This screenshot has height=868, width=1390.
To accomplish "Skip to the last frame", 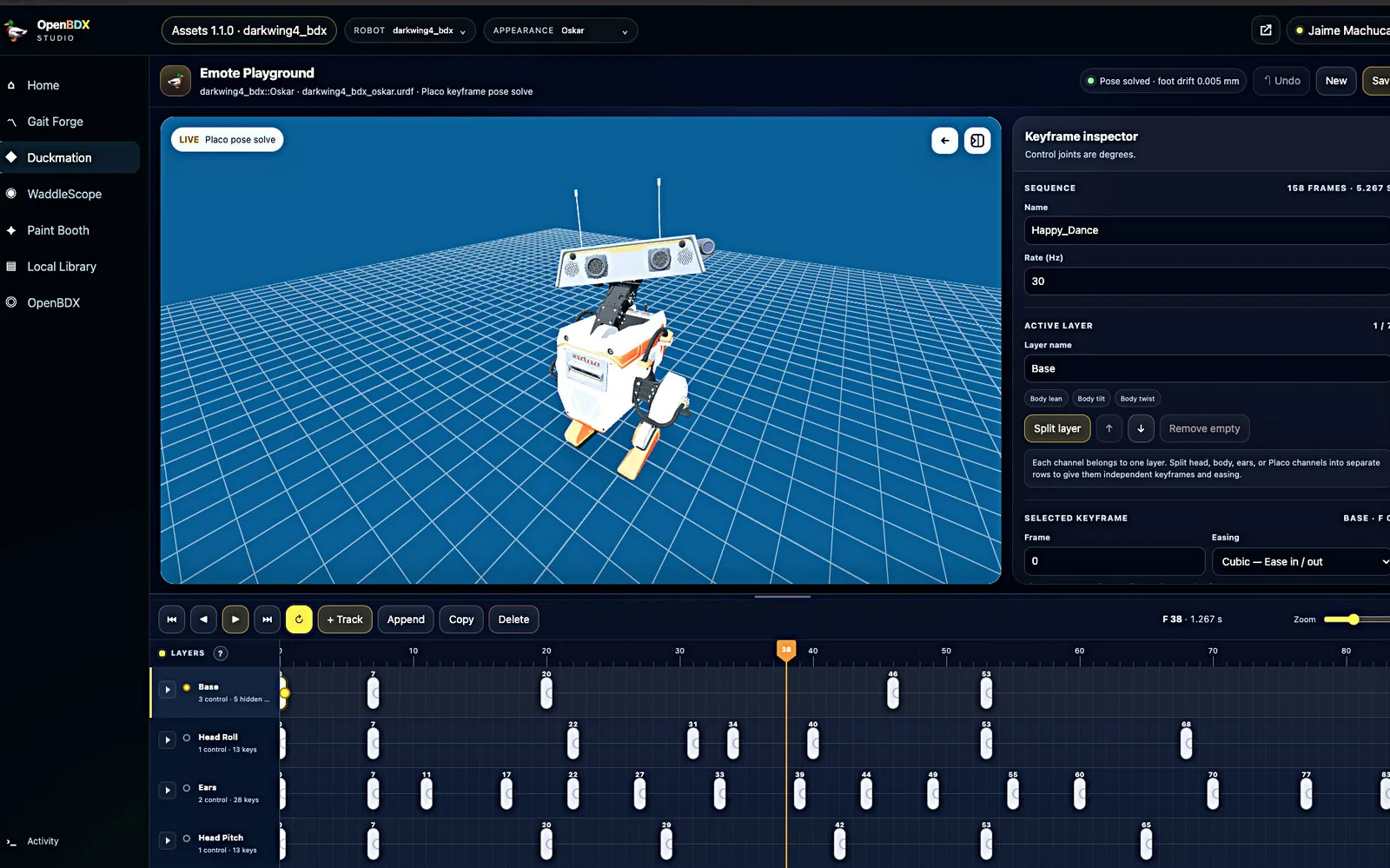I will tap(268, 620).
